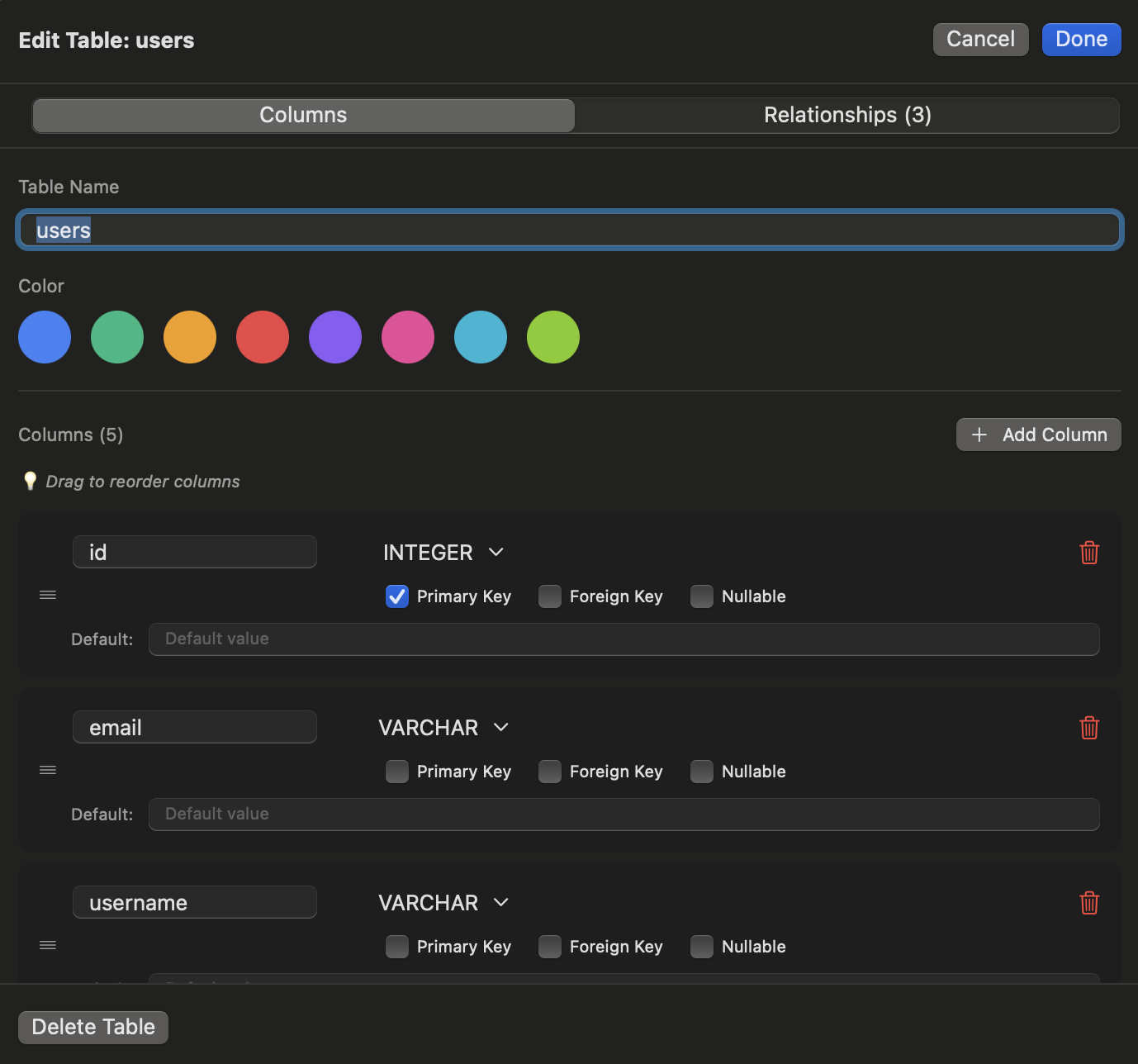This screenshot has width=1138, height=1064.
Task: Enable Nullable on the email column
Action: (x=702, y=772)
